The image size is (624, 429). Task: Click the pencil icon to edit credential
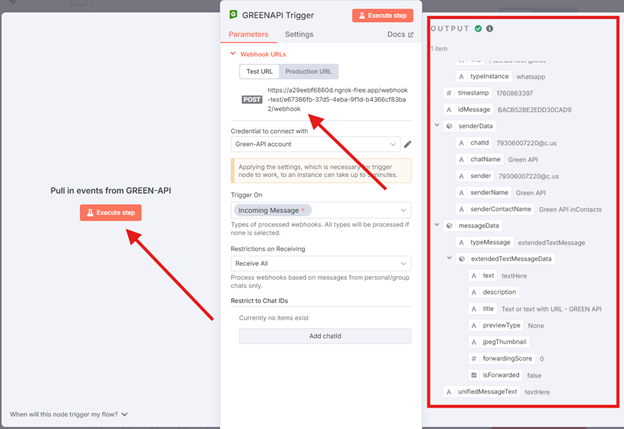pyautogui.click(x=407, y=144)
